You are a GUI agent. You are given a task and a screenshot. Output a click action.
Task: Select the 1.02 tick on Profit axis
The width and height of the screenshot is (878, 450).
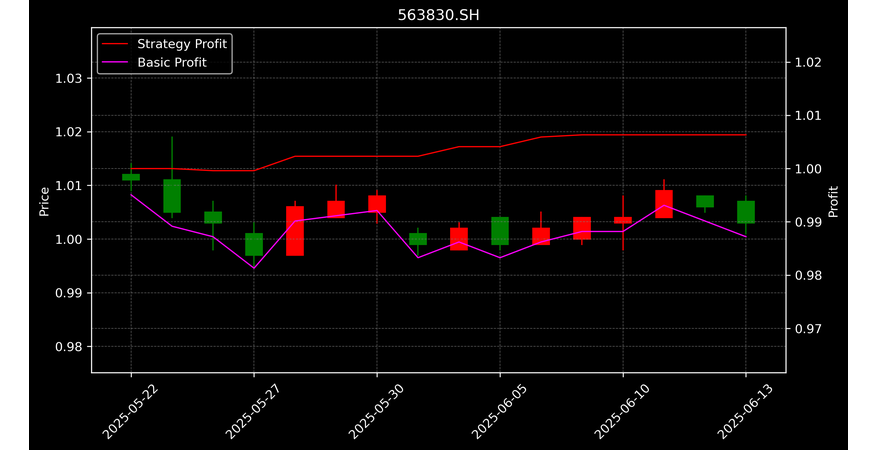click(808, 62)
